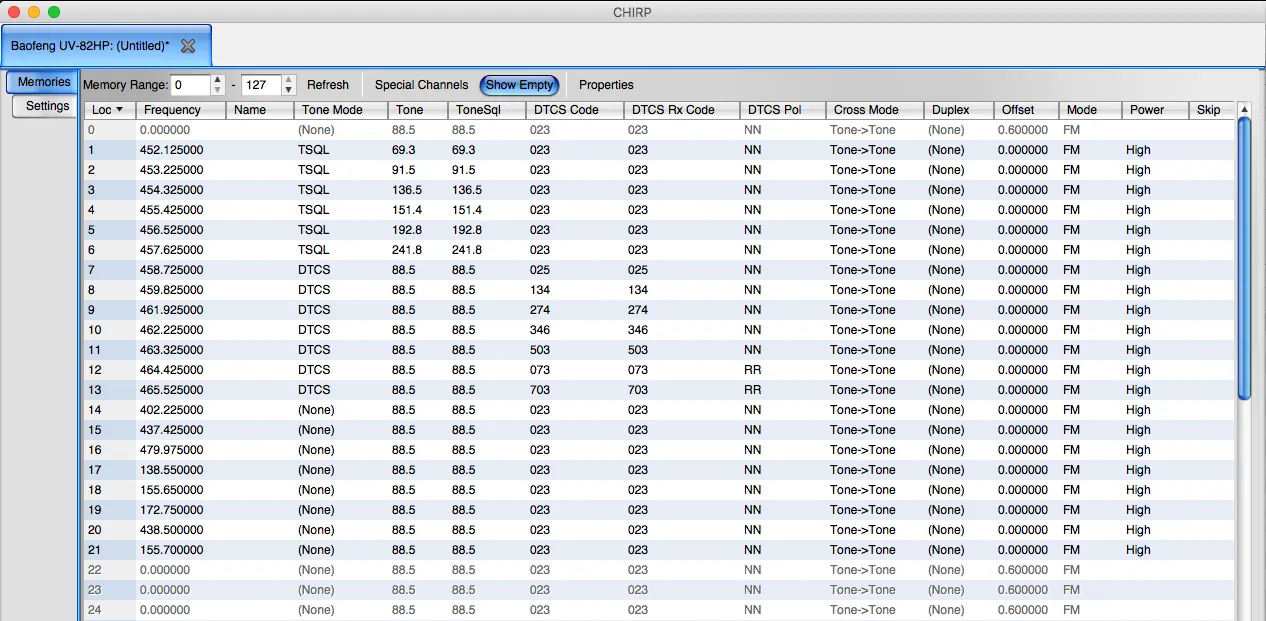Viewport: 1266px width, 621px height.
Task: Sort by the Loc column header
Action: [x=107, y=110]
